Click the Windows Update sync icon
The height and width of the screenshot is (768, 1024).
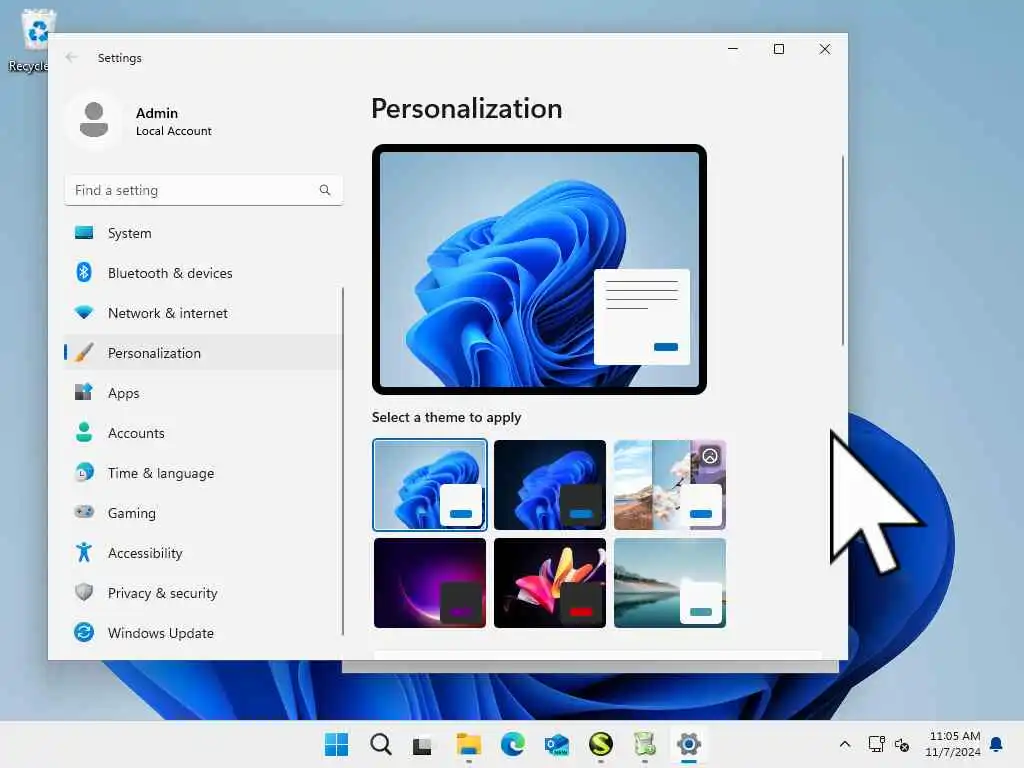tap(84, 632)
